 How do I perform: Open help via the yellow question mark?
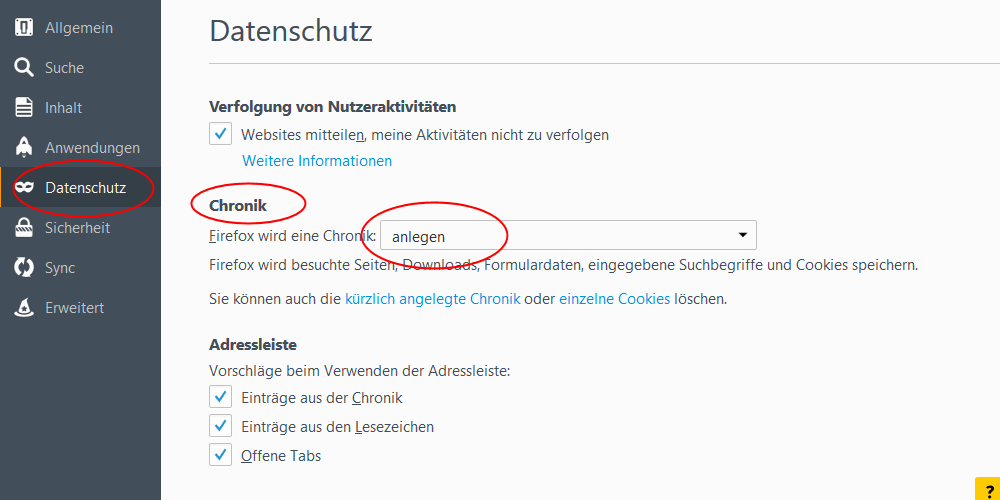click(x=988, y=490)
